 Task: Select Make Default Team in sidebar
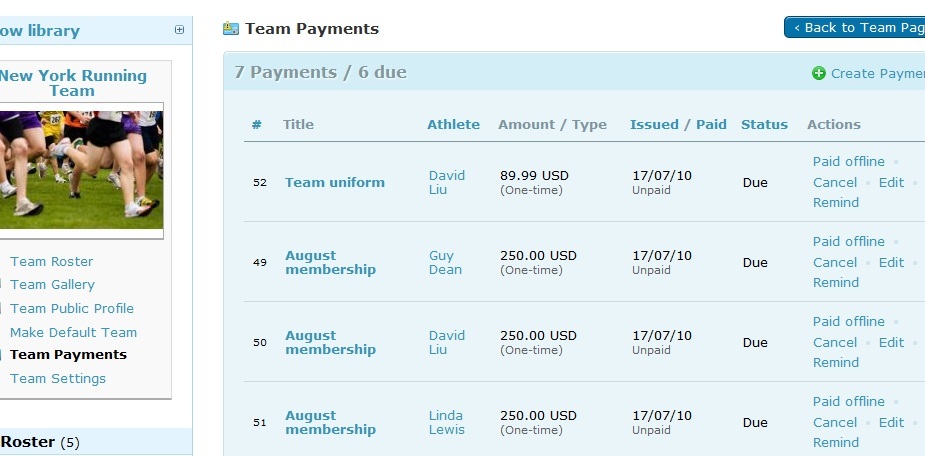pyautogui.click(x=73, y=333)
